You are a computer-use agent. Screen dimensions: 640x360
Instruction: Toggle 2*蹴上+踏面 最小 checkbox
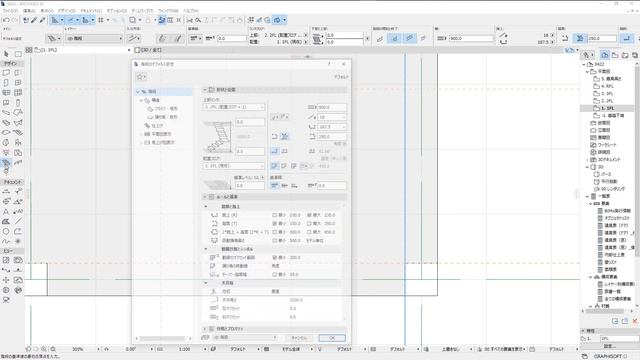pyautogui.click(x=275, y=232)
